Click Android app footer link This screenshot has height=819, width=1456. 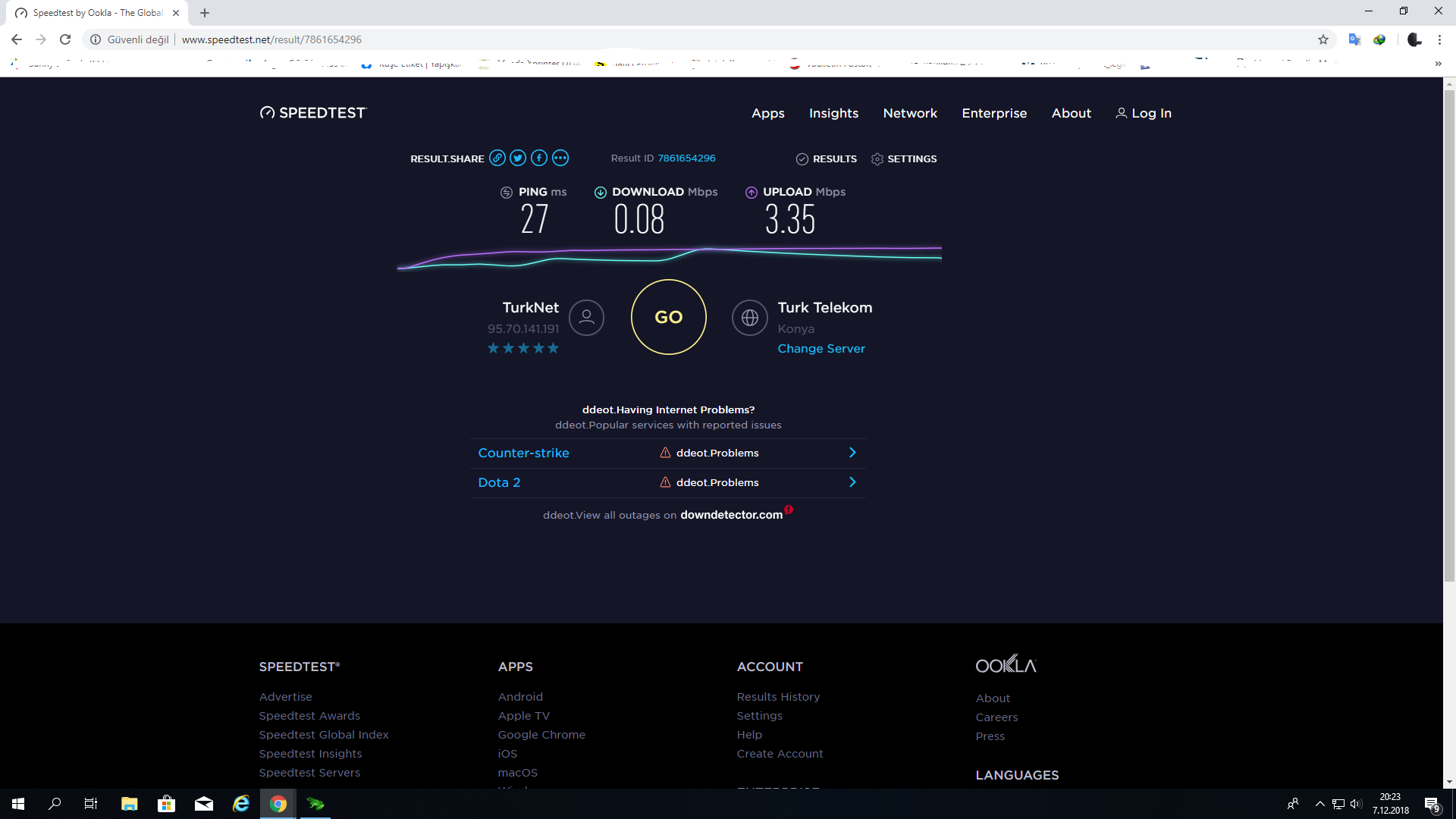(520, 697)
